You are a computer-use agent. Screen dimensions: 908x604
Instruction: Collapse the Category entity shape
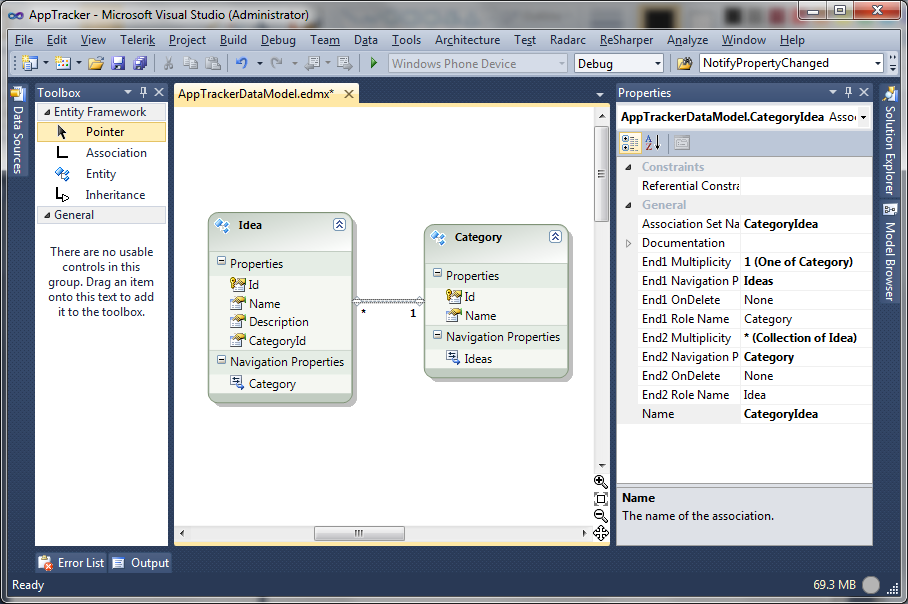[x=555, y=236]
